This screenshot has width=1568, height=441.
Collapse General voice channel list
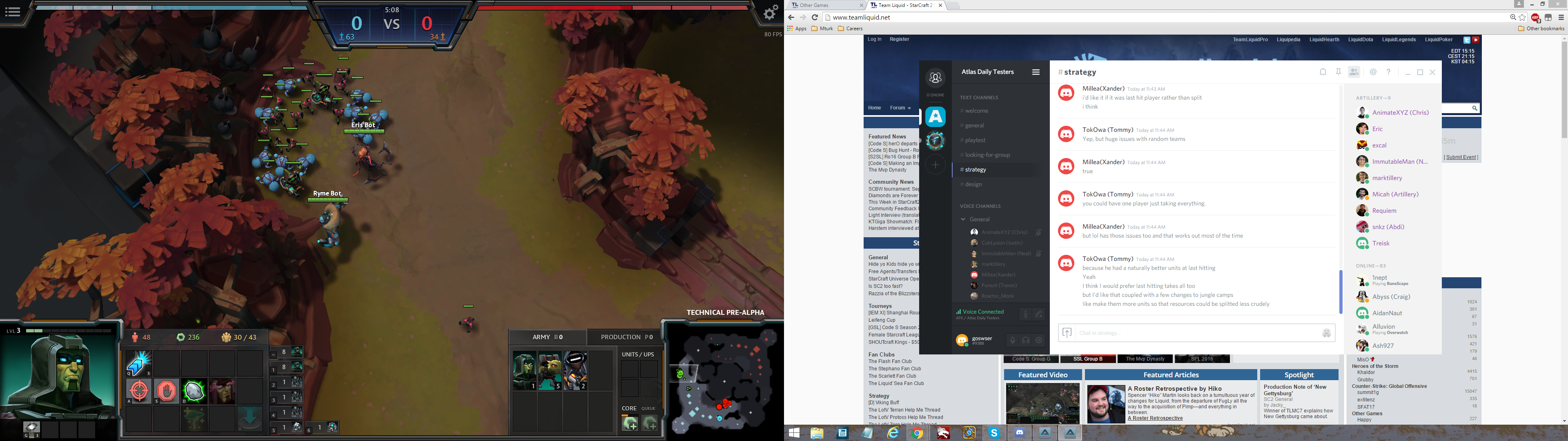tap(963, 219)
